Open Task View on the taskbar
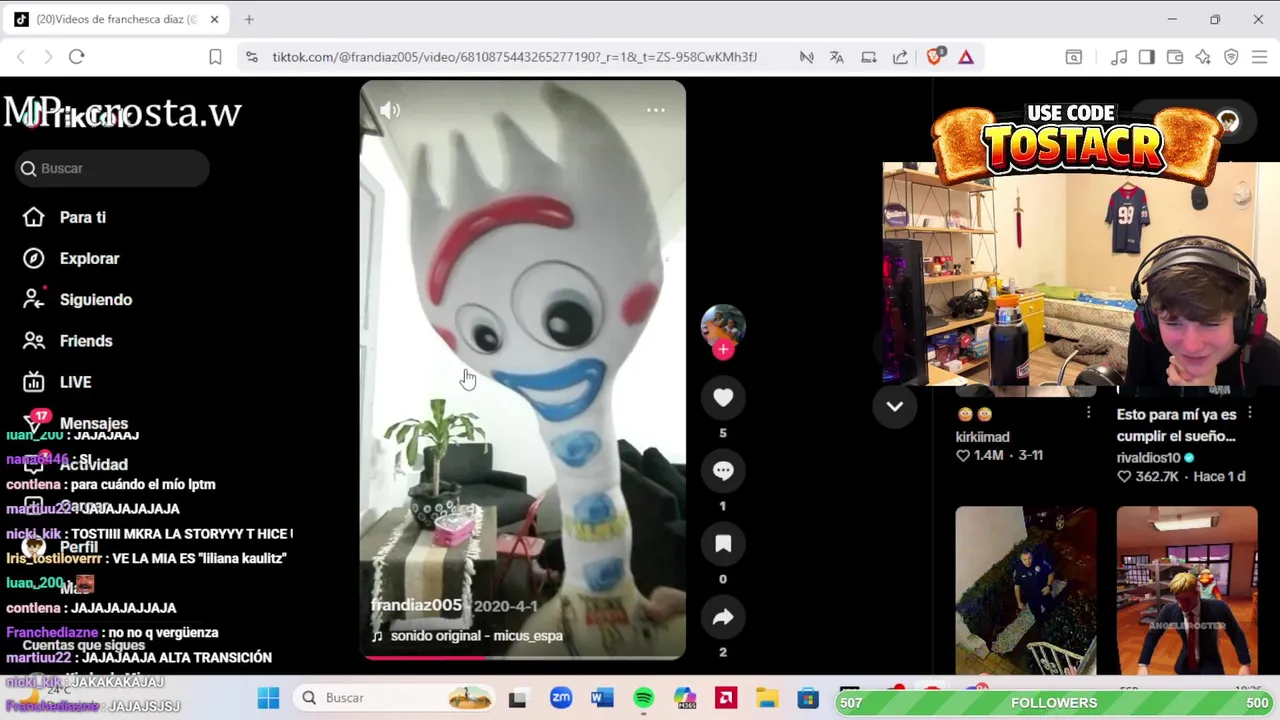Image resolution: width=1280 pixels, height=720 pixels. [x=517, y=698]
